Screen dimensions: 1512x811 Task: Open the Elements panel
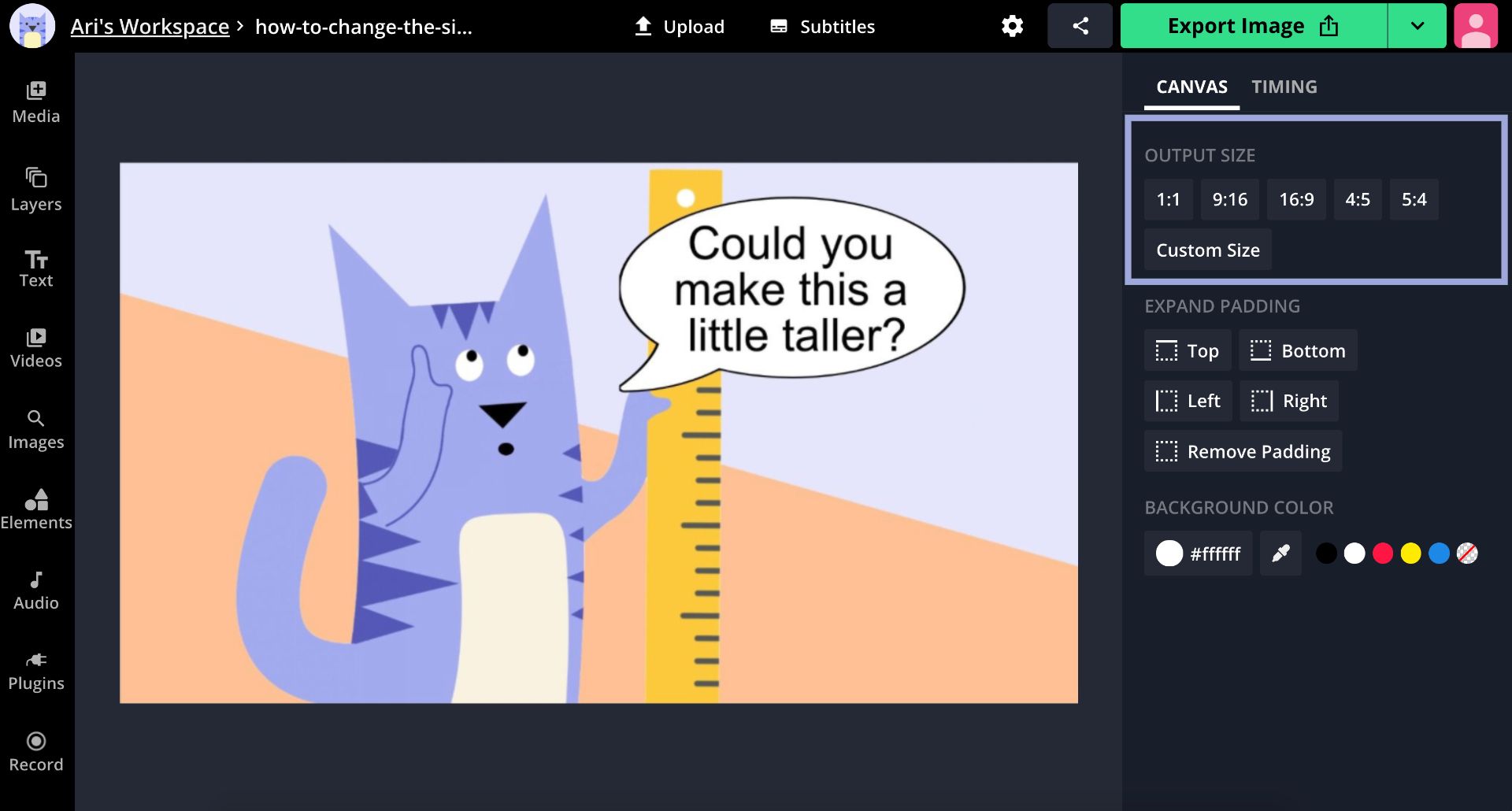[36, 509]
